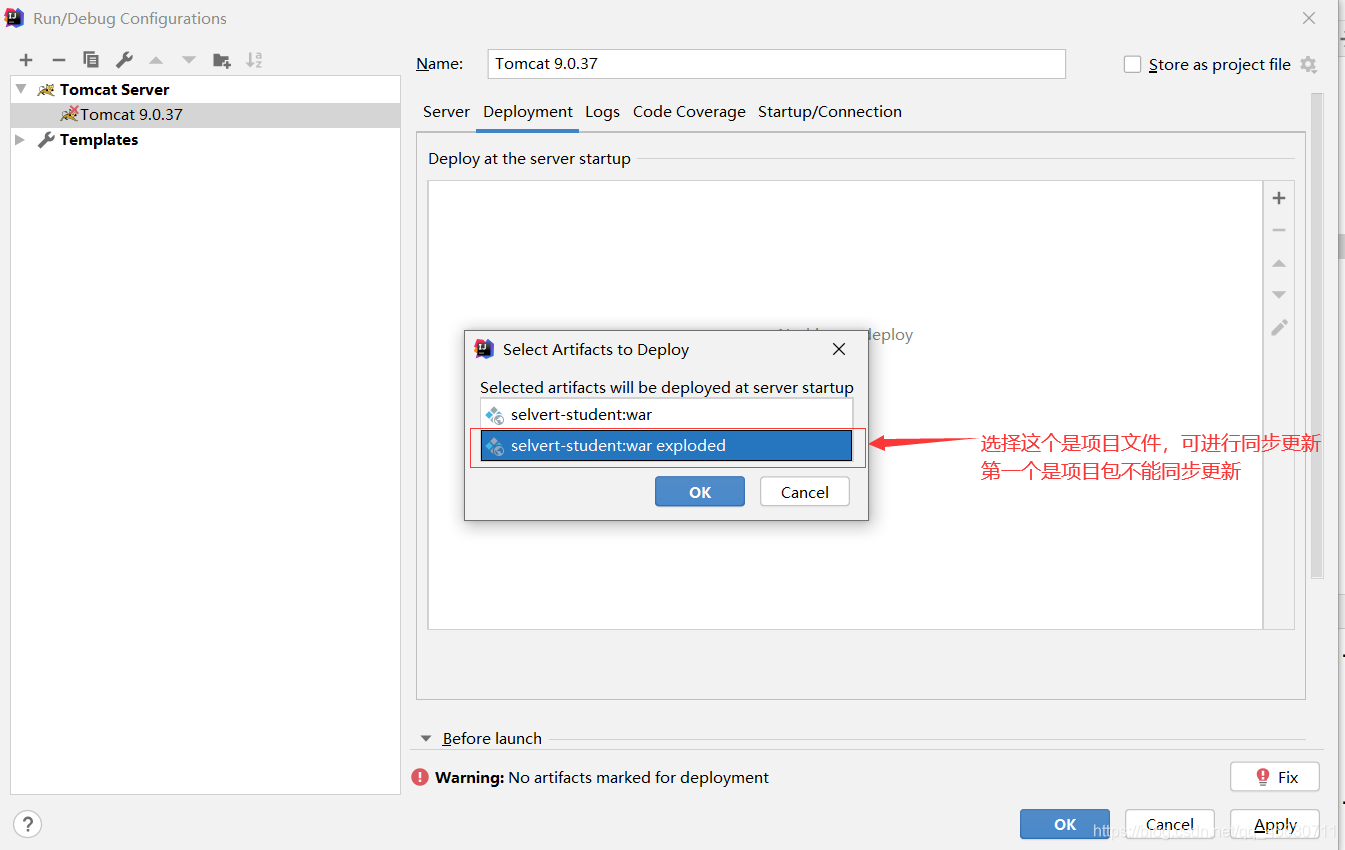Image resolution: width=1345 pixels, height=850 pixels.
Task: Click the Fix button for the warning
Action: (x=1275, y=777)
